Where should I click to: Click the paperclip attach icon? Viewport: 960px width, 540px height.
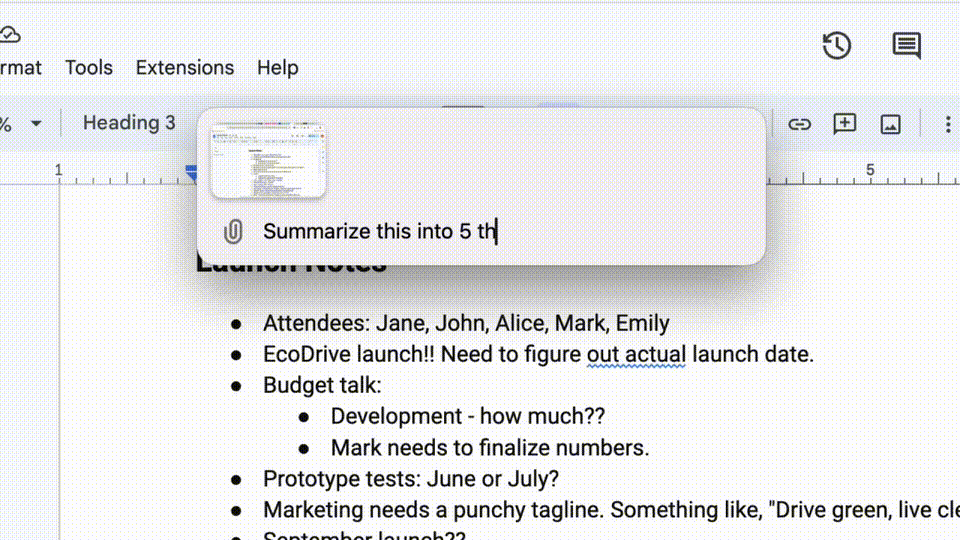tap(233, 231)
